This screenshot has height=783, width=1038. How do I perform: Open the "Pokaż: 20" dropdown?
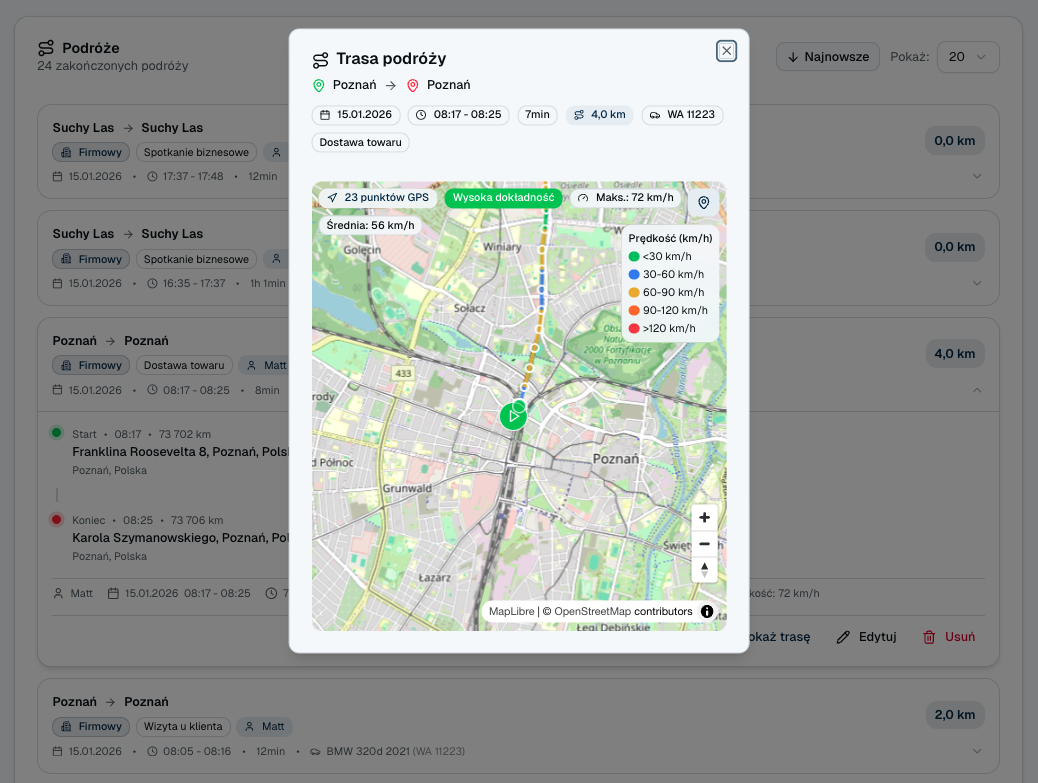coord(966,57)
